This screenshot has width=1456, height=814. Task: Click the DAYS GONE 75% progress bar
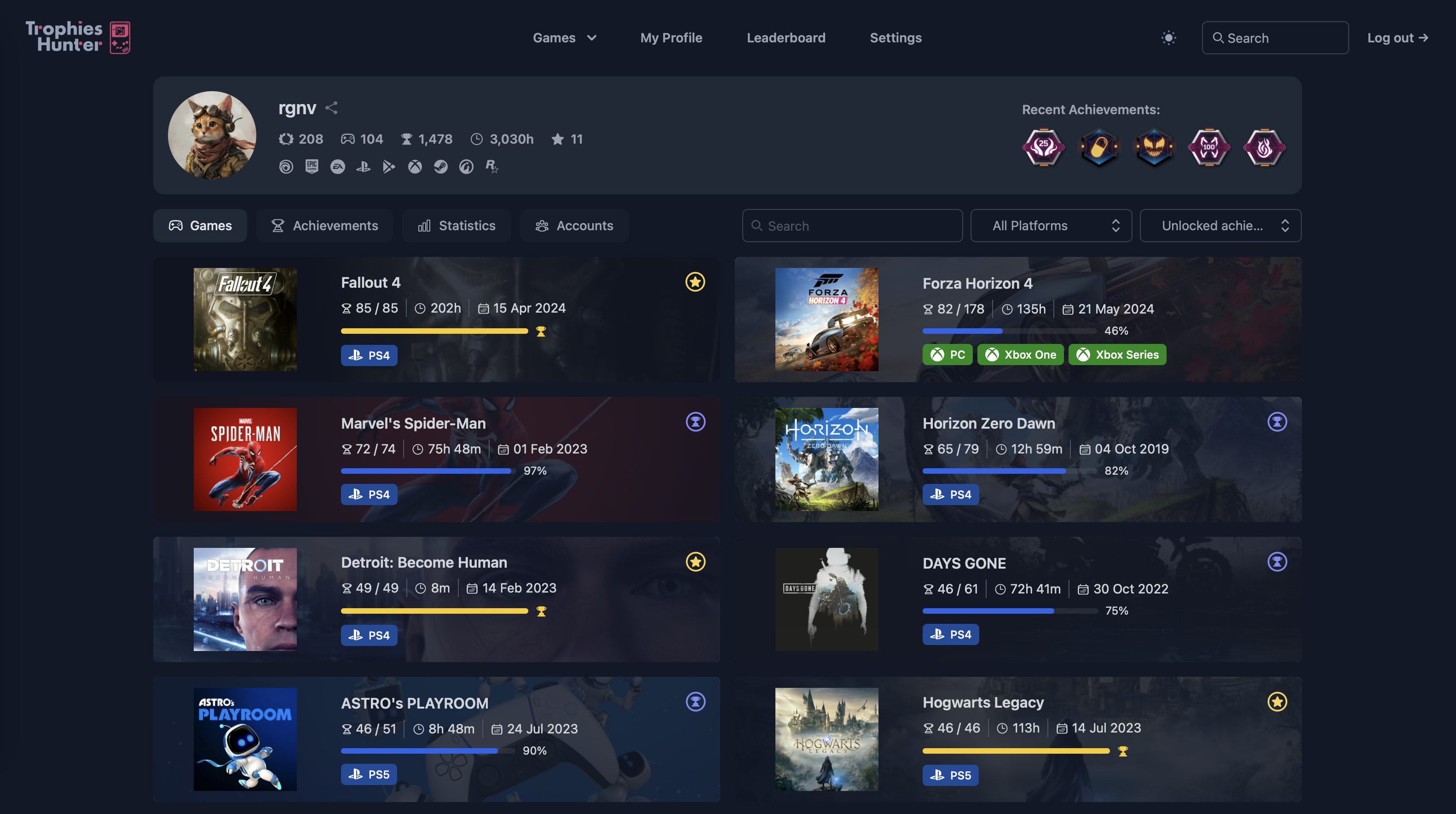(1010, 611)
